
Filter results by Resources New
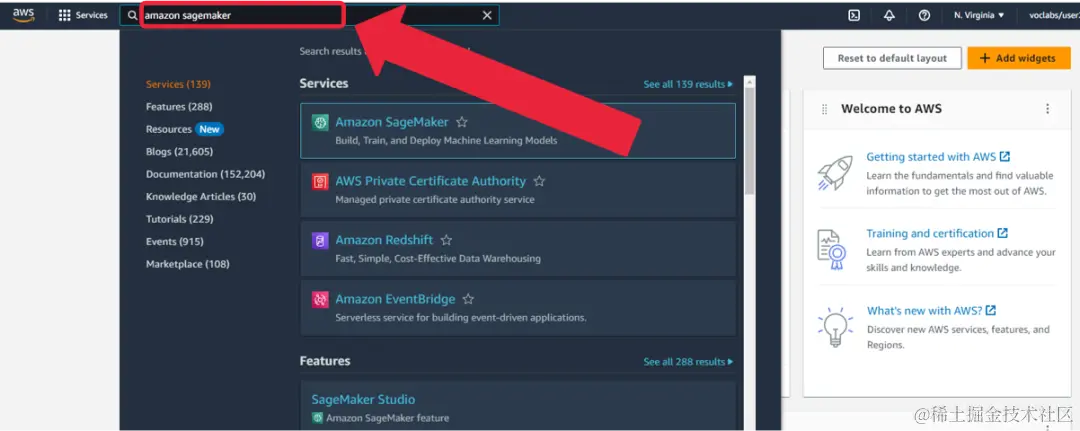click(x=185, y=129)
